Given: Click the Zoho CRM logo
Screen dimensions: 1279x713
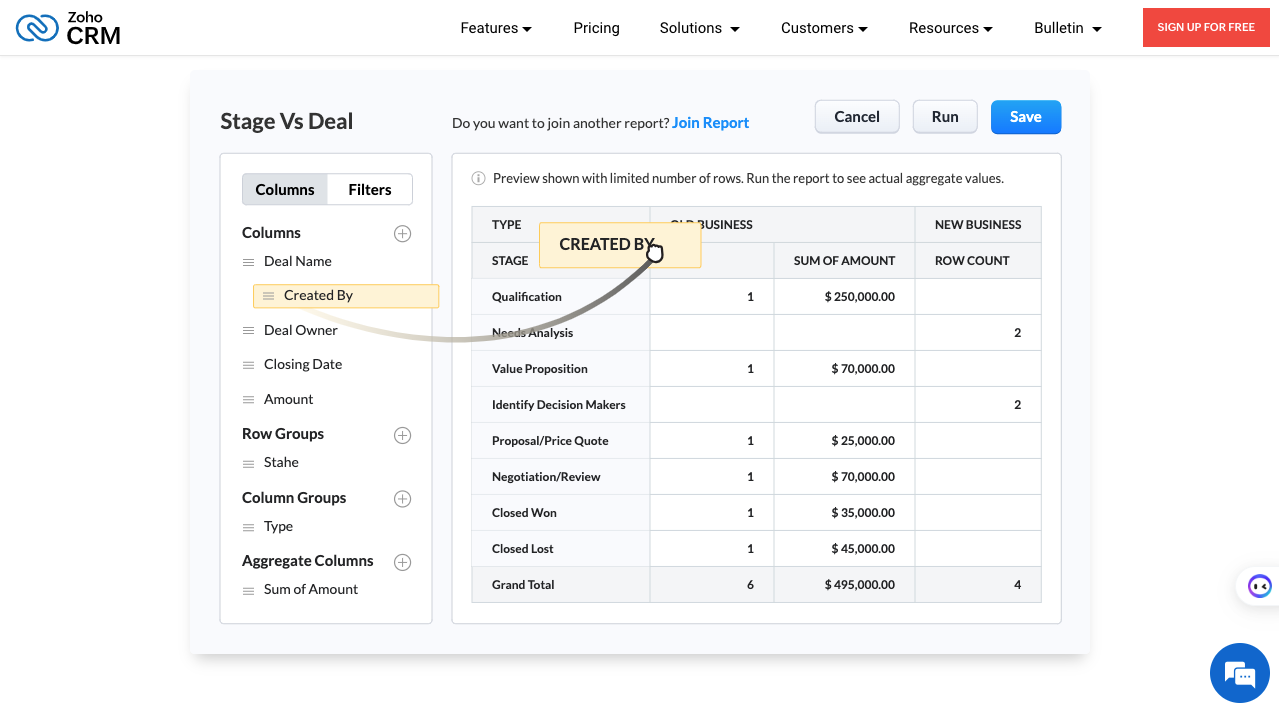Looking at the screenshot, I should pyautogui.click(x=68, y=28).
